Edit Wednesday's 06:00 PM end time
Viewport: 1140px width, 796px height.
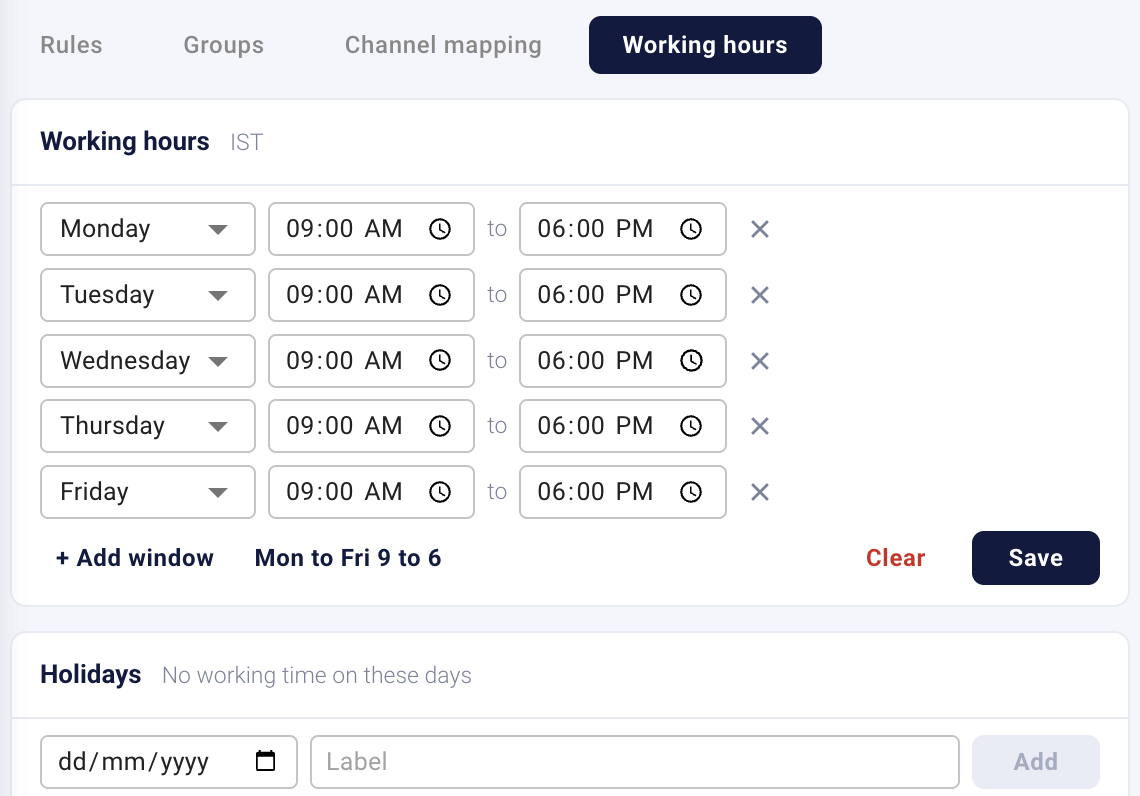pyautogui.click(x=623, y=361)
